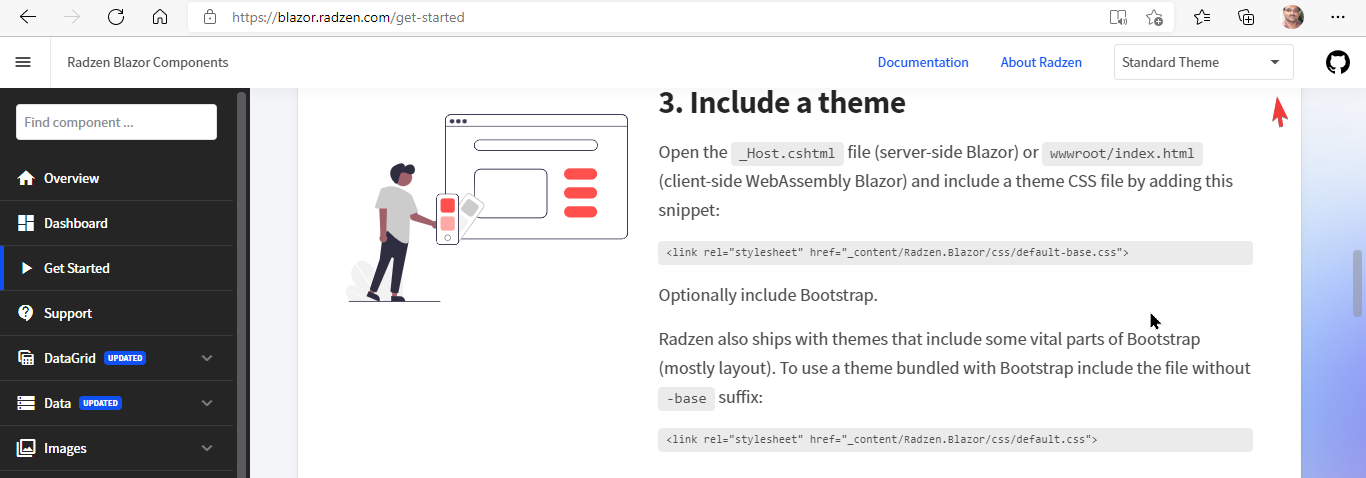Image resolution: width=1366 pixels, height=478 pixels.
Task: Click the UPDATED badge next to DataGrid
Action: coord(125,358)
